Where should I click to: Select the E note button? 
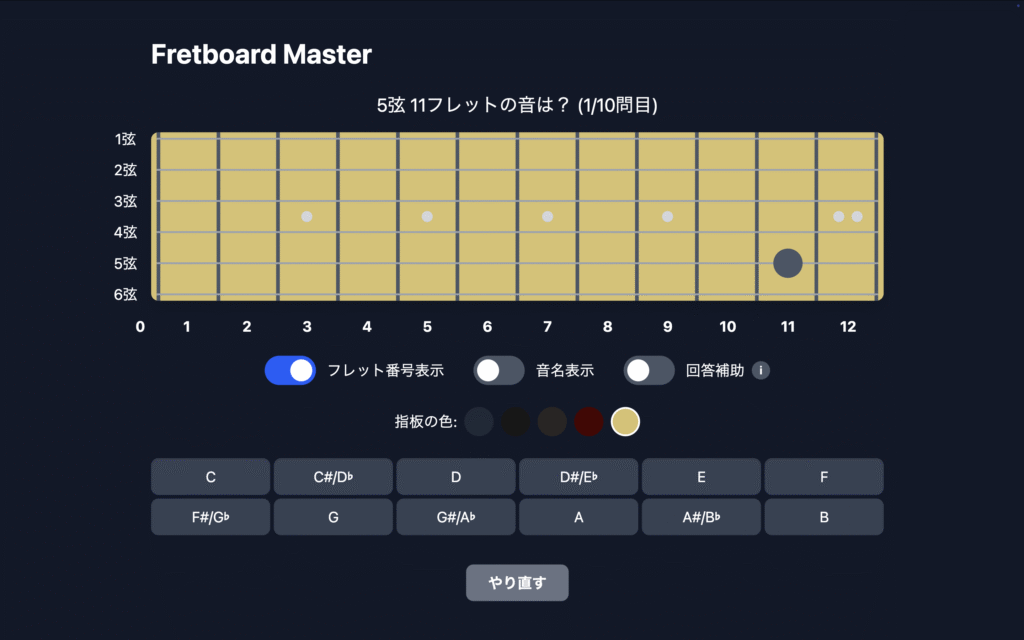tap(701, 477)
